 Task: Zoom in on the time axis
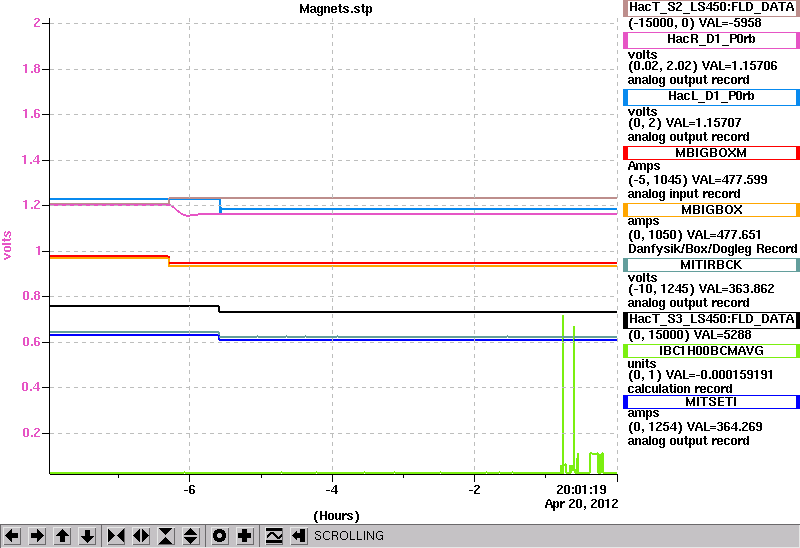point(116,536)
